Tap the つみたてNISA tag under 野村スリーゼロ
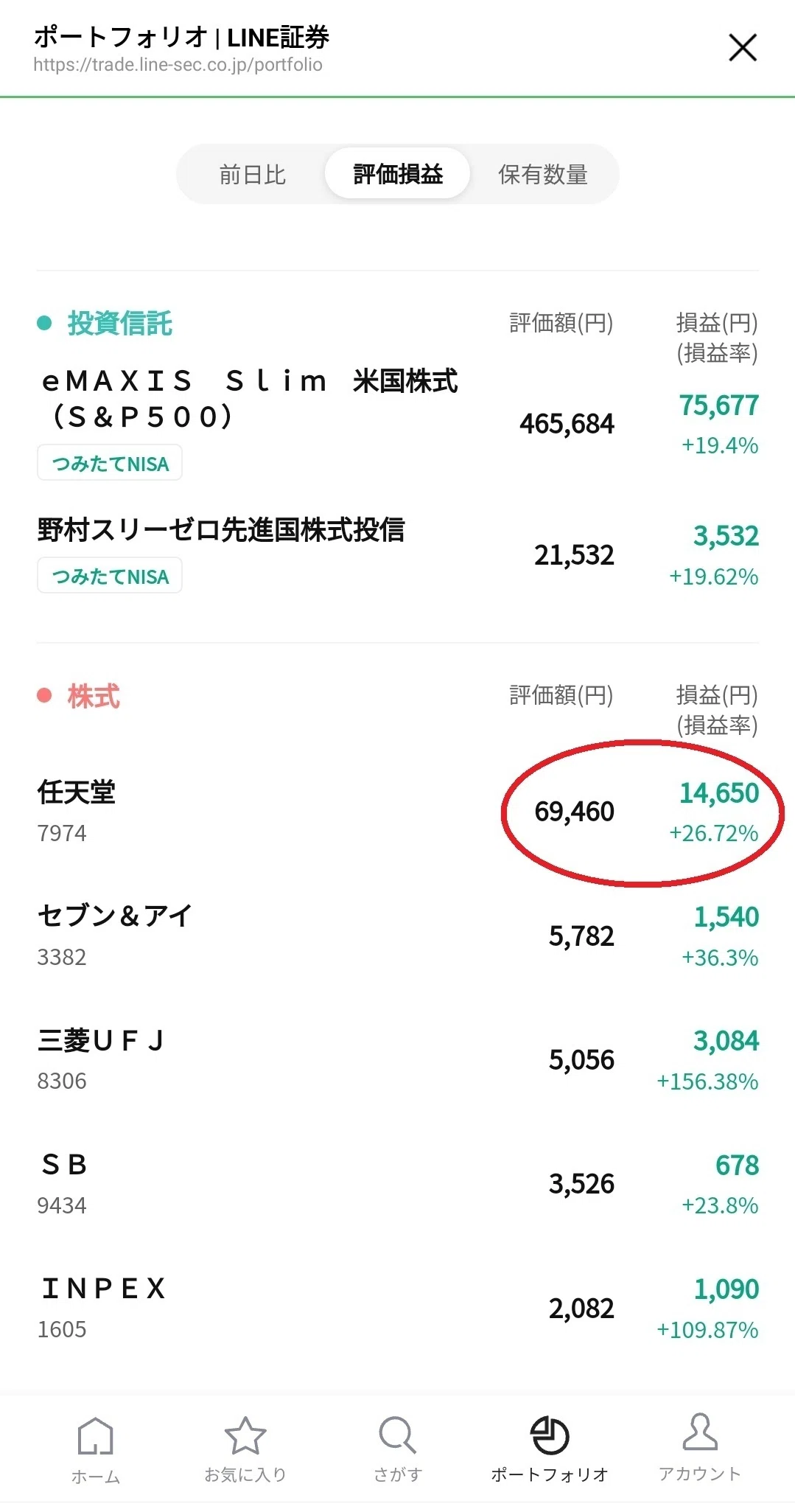This screenshot has height=1512, width=795. point(110,576)
